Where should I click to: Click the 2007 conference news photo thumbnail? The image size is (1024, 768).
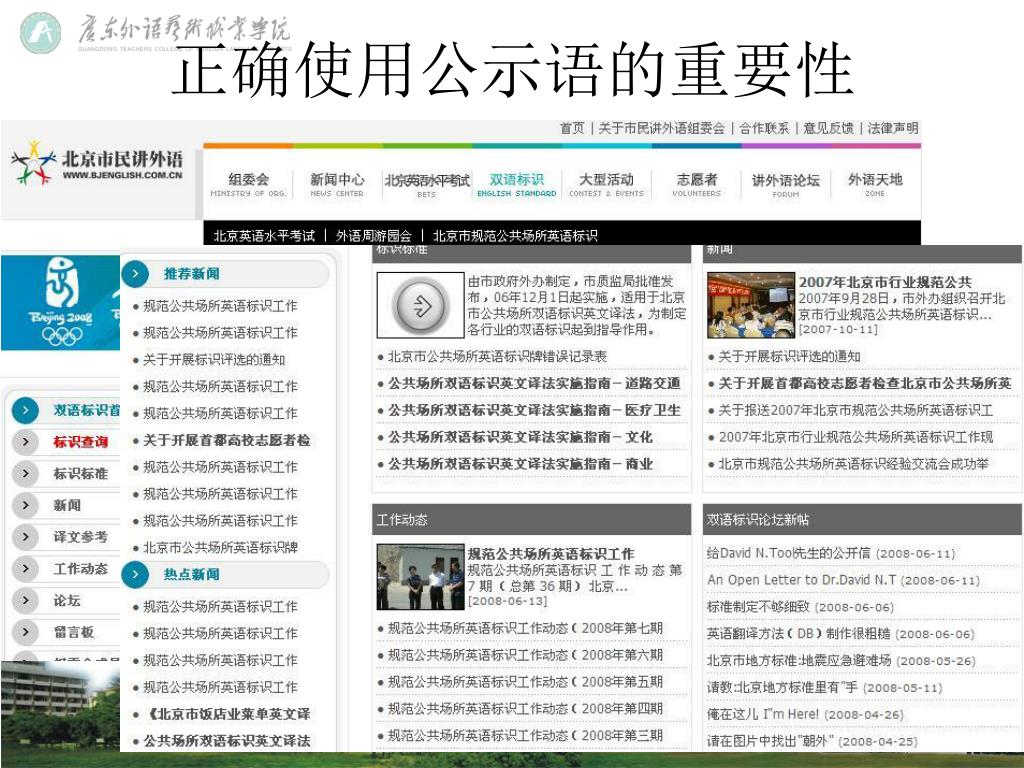[x=751, y=305]
